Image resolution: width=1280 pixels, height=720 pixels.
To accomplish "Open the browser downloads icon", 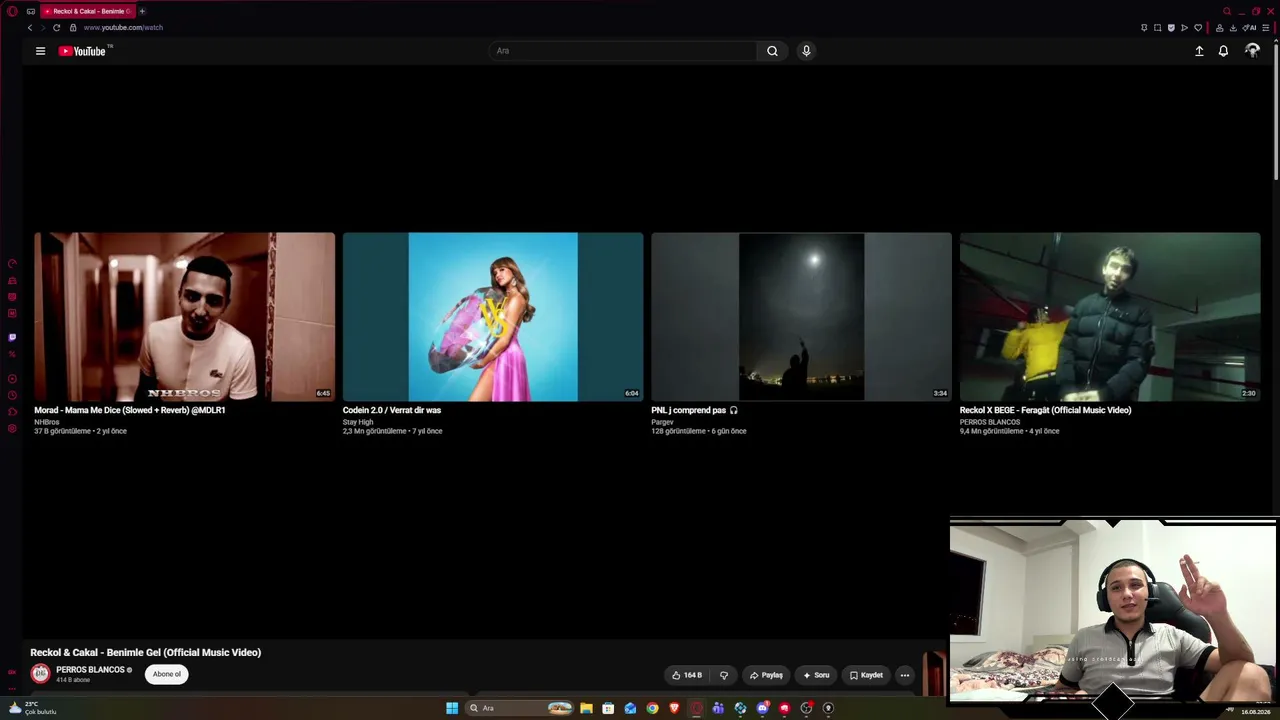I will point(1233,28).
